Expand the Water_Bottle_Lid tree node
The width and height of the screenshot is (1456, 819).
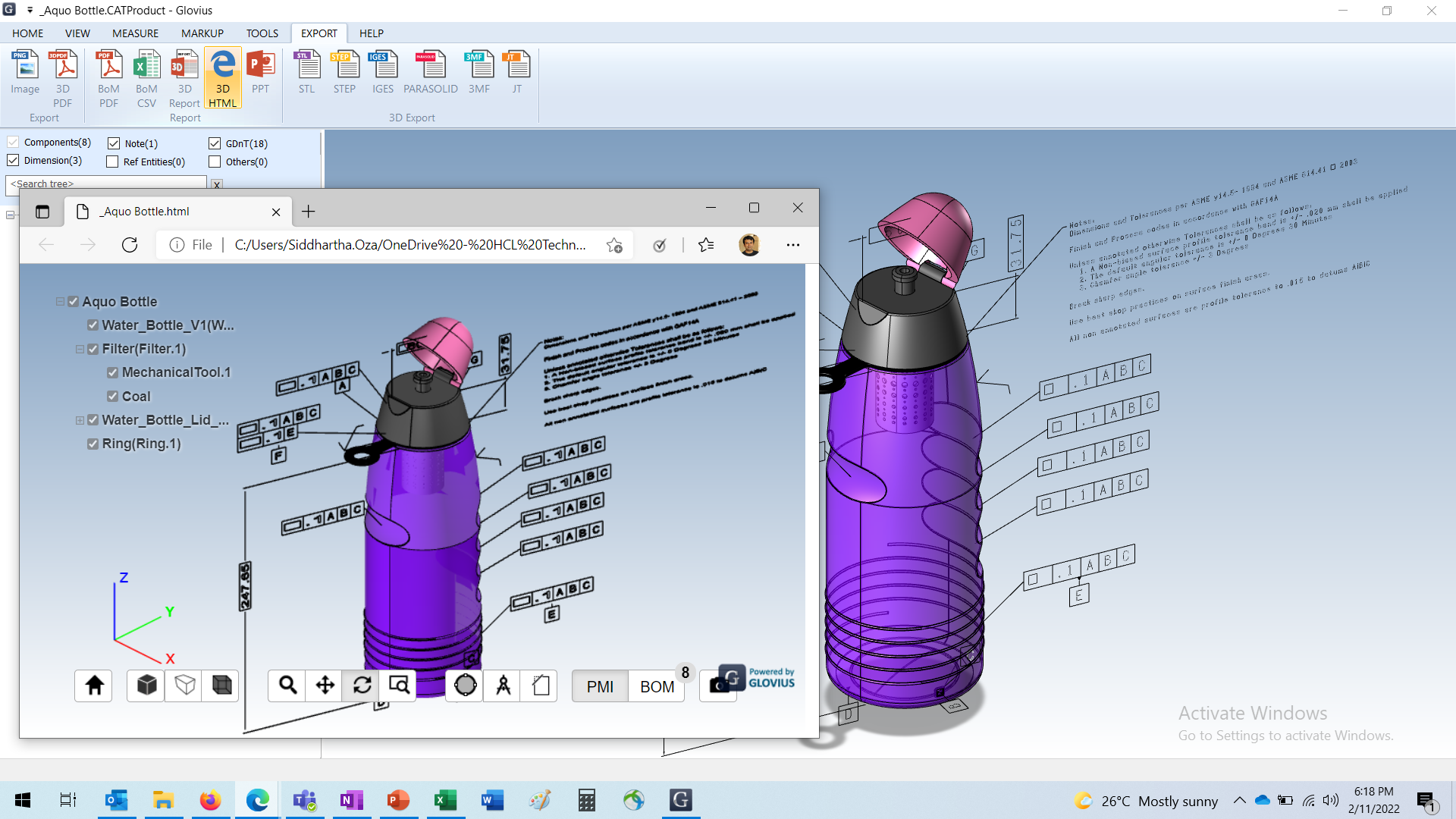coord(80,419)
